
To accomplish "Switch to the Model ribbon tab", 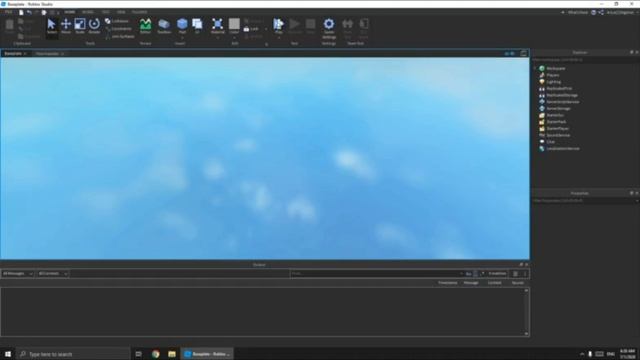I will (88, 12).
